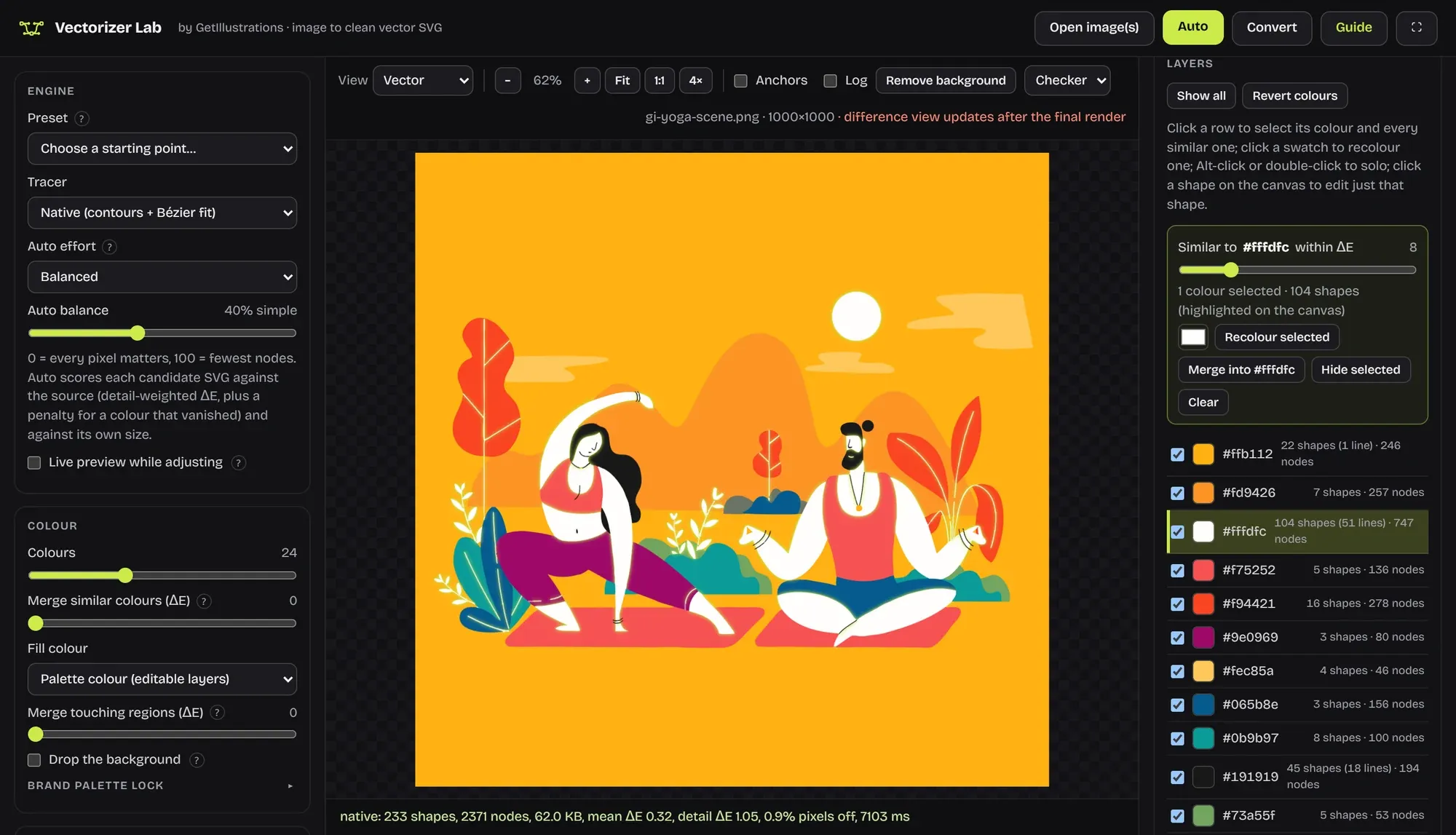Click the Merge similar colours slider
1456x835 pixels.
(162, 624)
